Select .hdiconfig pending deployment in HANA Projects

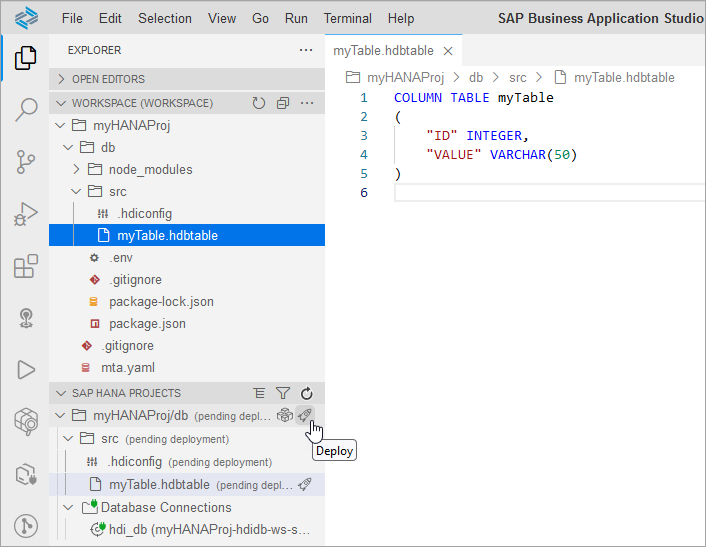187,462
